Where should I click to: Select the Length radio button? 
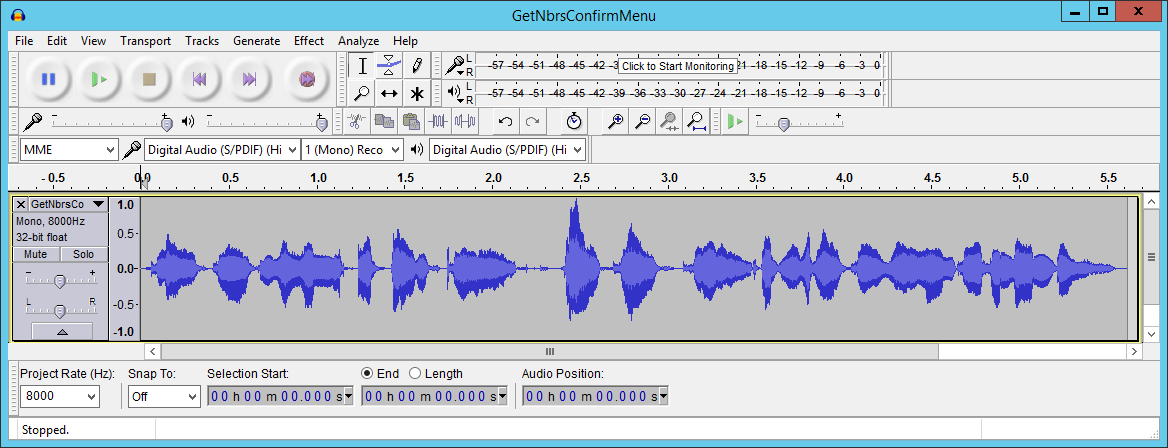(415, 373)
